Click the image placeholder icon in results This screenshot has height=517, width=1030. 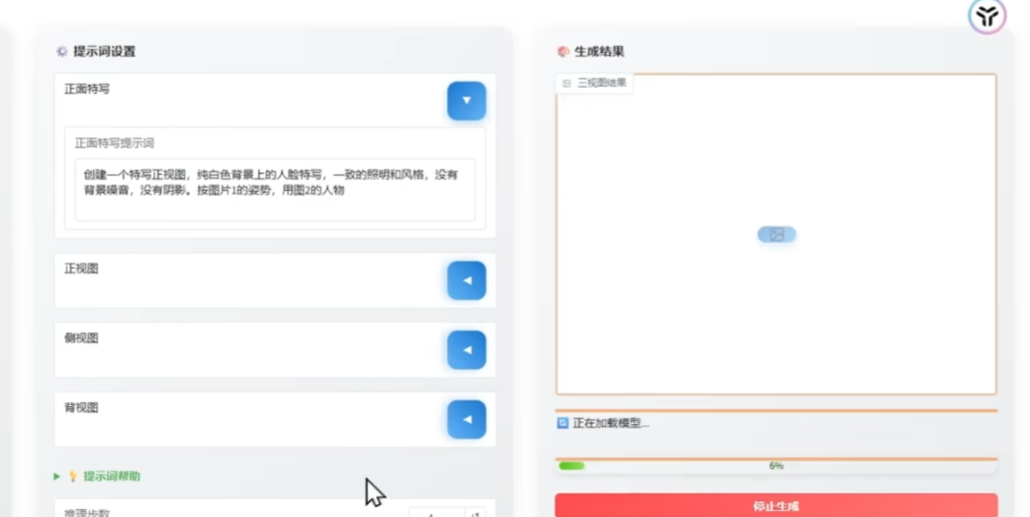coord(776,235)
